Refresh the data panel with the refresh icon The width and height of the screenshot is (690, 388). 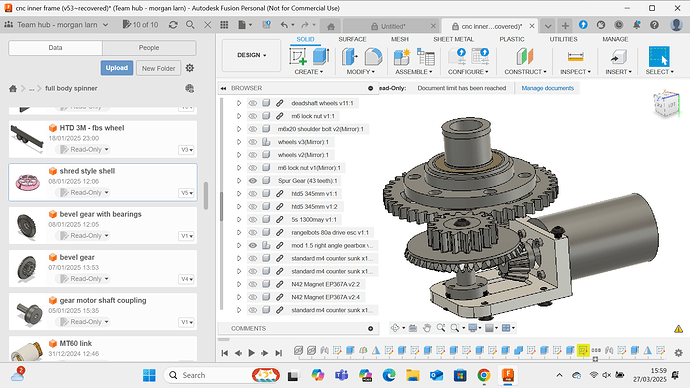(x=173, y=25)
